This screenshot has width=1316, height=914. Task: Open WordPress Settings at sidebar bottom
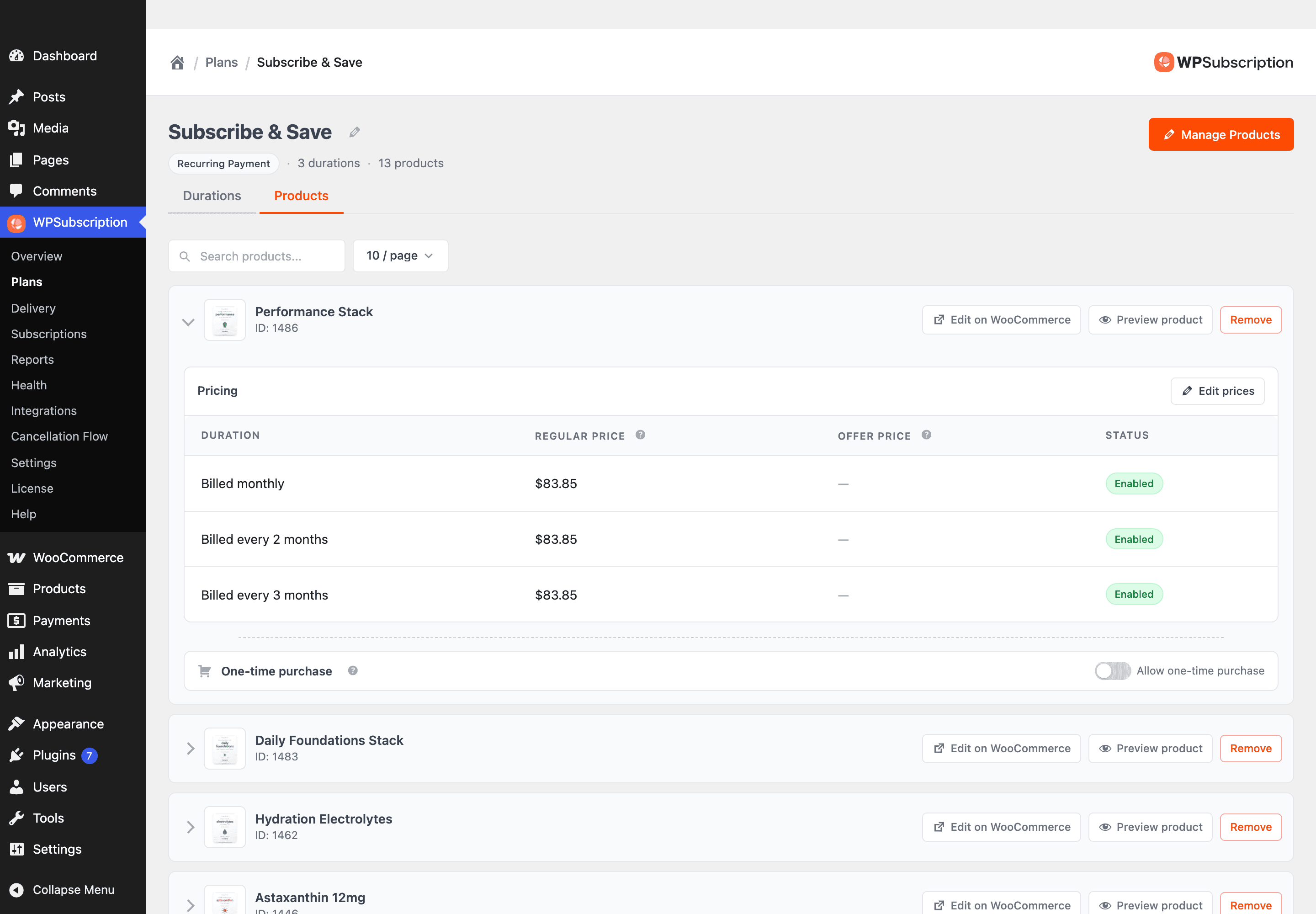(x=73, y=849)
